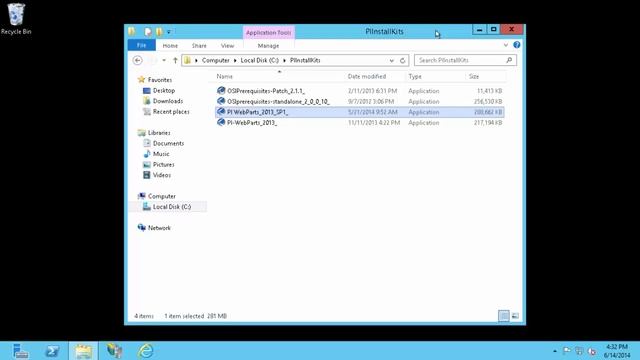Open Desktop in the navigation pane
The image size is (640, 360).
pyautogui.click(x=164, y=91)
